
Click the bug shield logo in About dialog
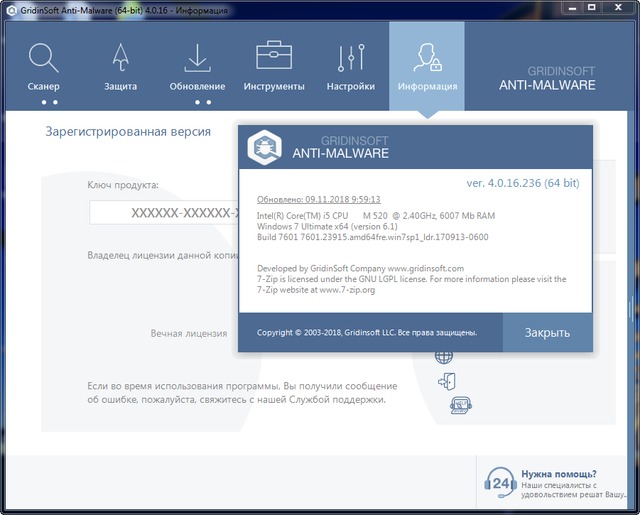click(264, 148)
